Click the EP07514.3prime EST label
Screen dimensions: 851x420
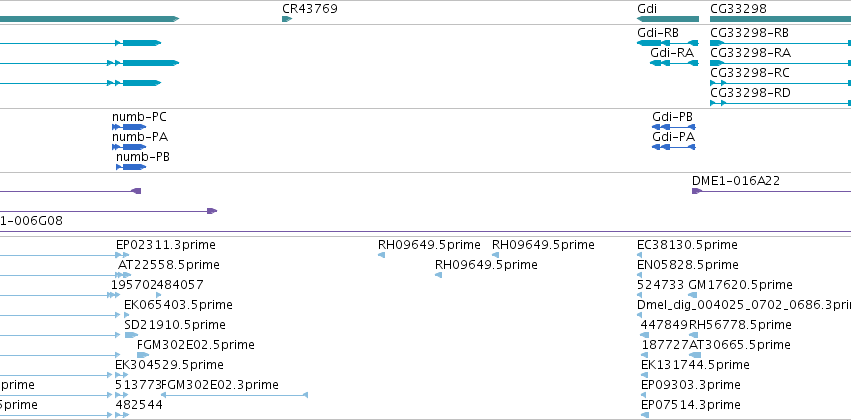690,405
